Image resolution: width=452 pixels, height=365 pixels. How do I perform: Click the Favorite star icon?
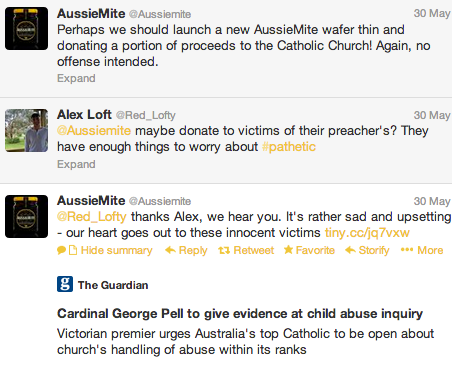288,250
